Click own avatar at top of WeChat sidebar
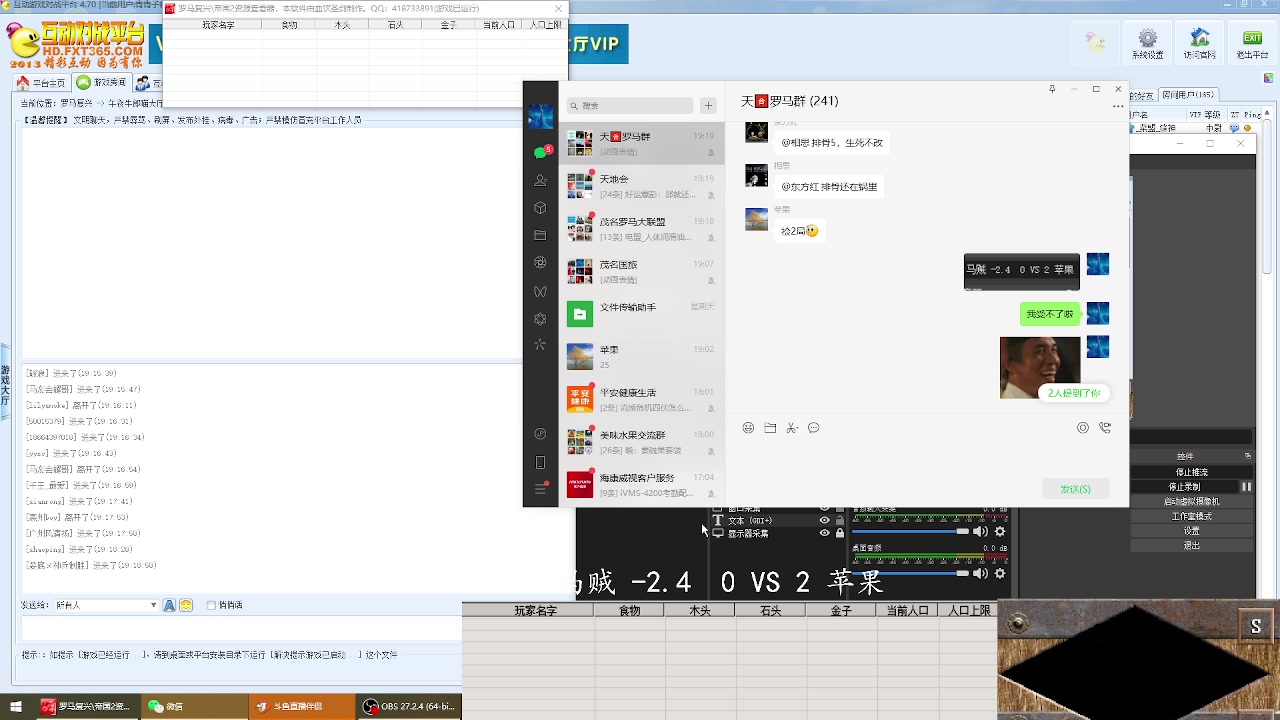 point(540,116)
